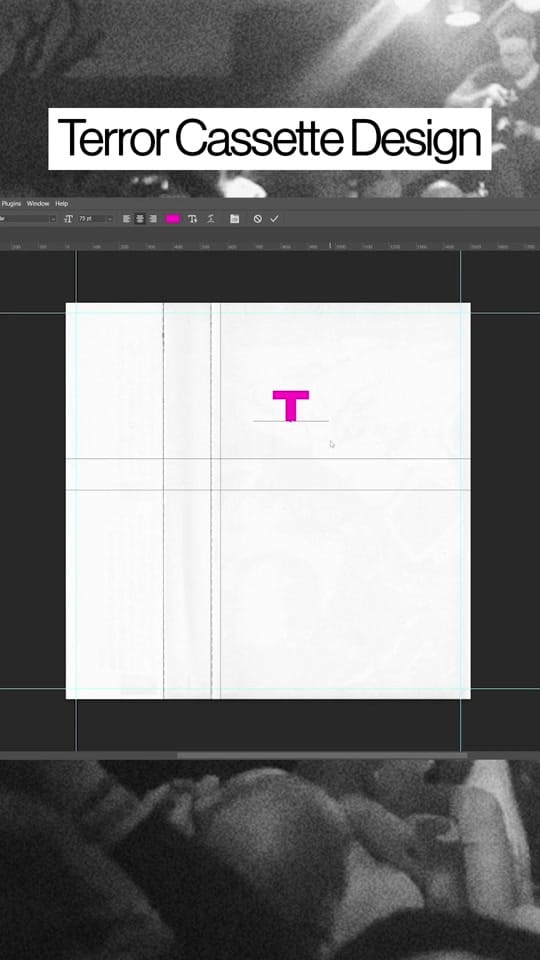Open the Window menu
The image size is (540, 960).
click(38, 203)
